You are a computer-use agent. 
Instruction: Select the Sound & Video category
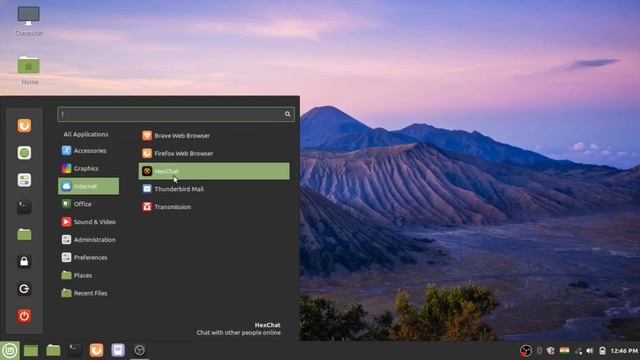click(x=89, y=222)
